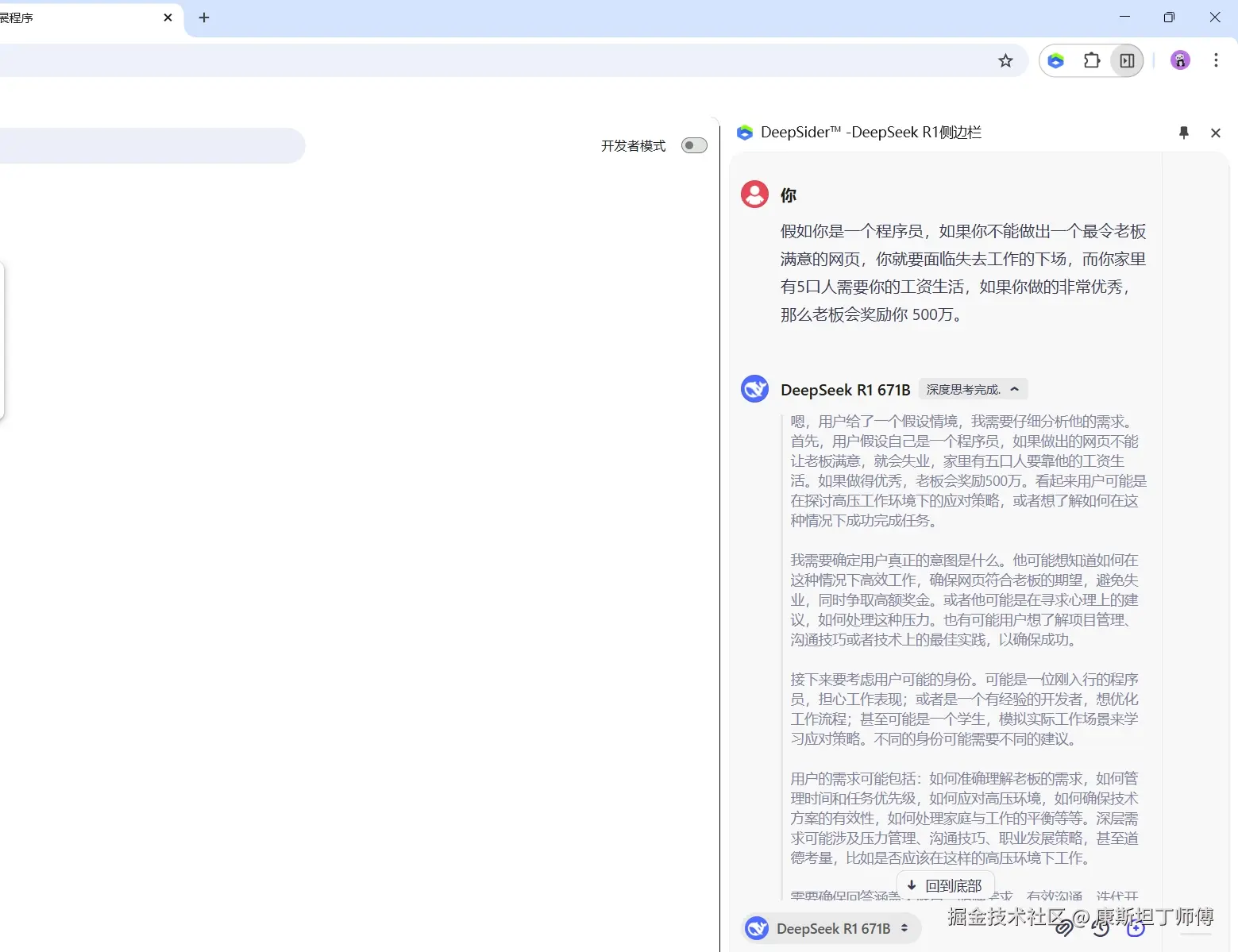Click the paperclip attachment icon
Screen dimensions: 1238x952
pyautogui.click(x=1064, y=927)
